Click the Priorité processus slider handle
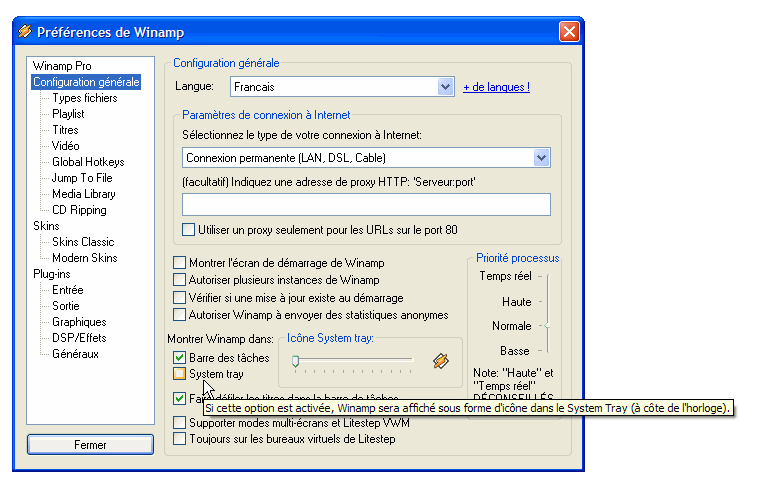This screenshot has height=488, width=758. click(547, 326)
